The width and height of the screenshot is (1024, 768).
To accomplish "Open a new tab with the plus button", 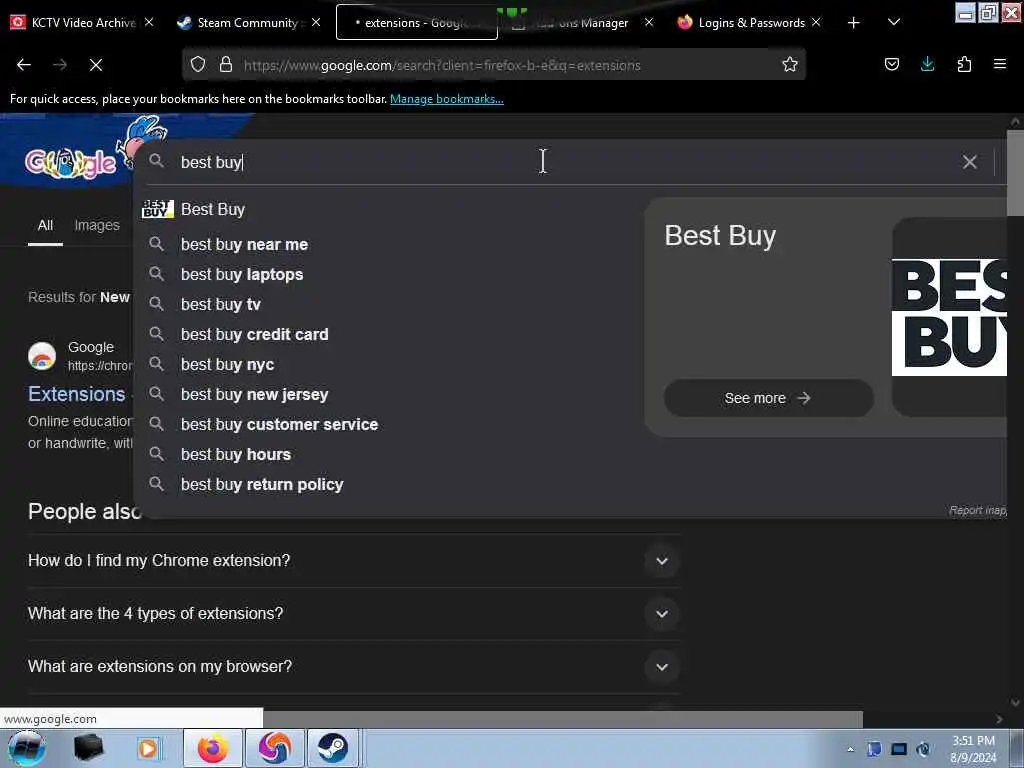I will click(854, 23).
